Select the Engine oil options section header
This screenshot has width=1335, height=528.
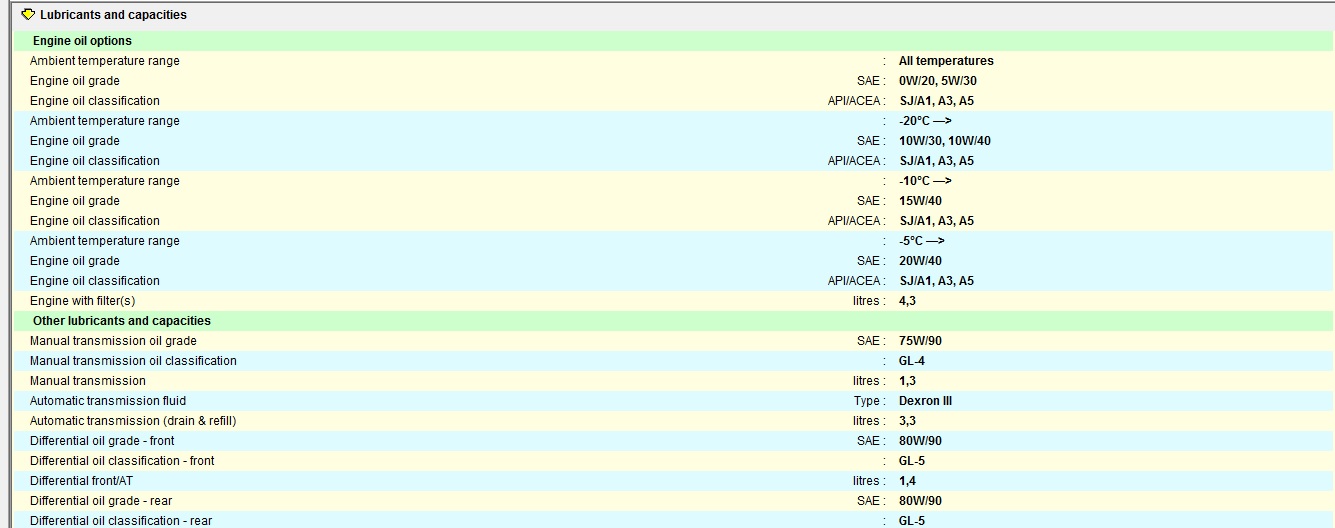pyautogui.click(x=82, y=41)
